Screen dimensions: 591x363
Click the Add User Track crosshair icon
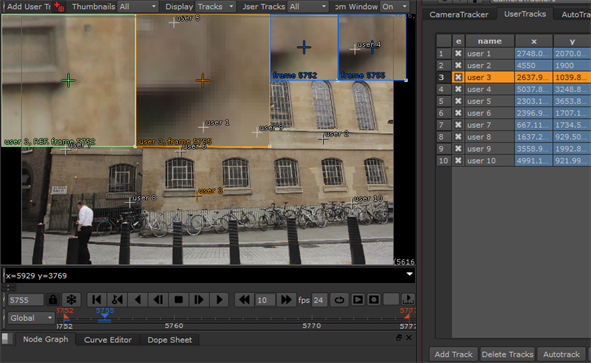(x=58, y=6)
